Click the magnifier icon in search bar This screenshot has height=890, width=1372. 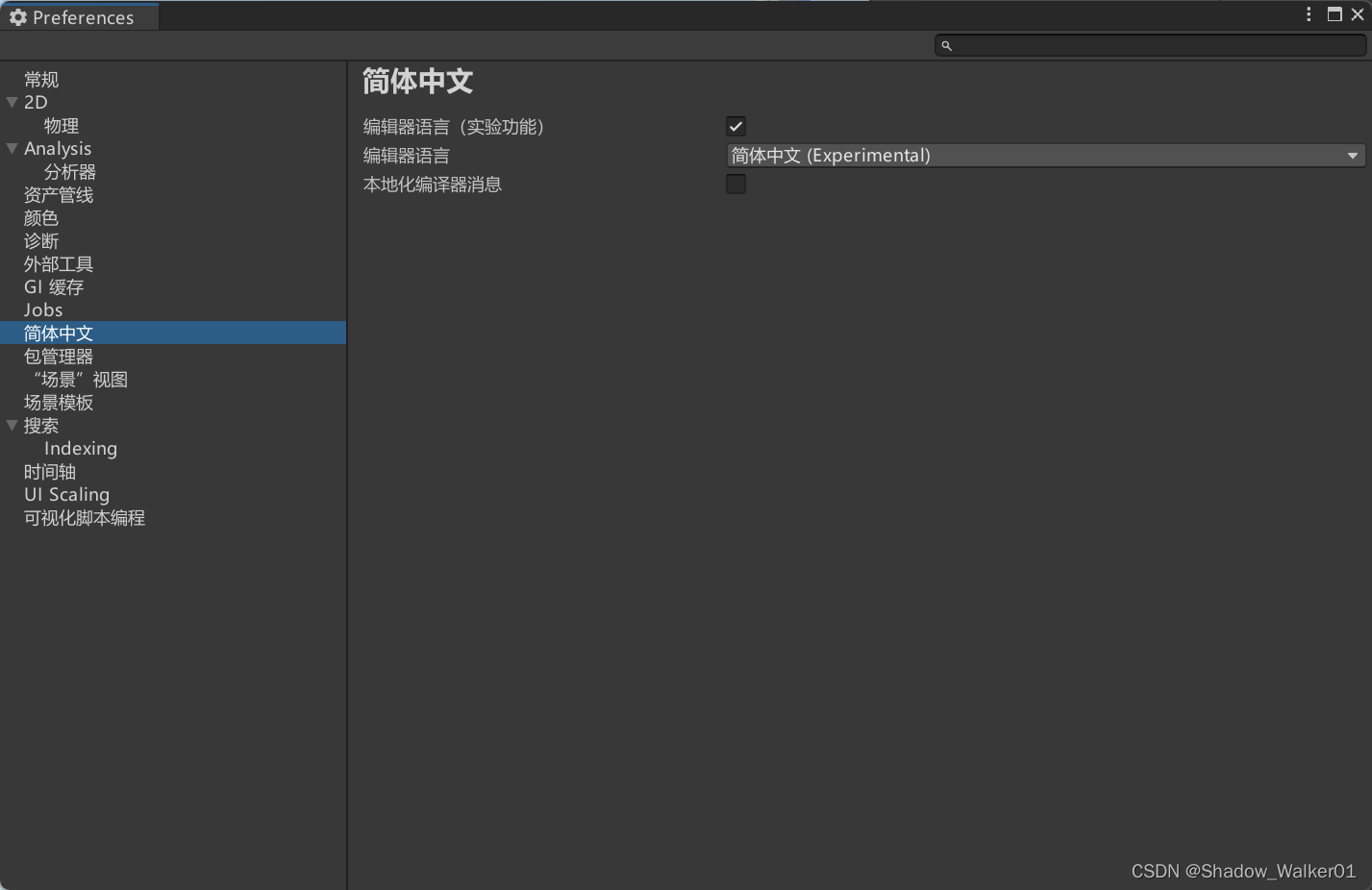coord(946,45)
